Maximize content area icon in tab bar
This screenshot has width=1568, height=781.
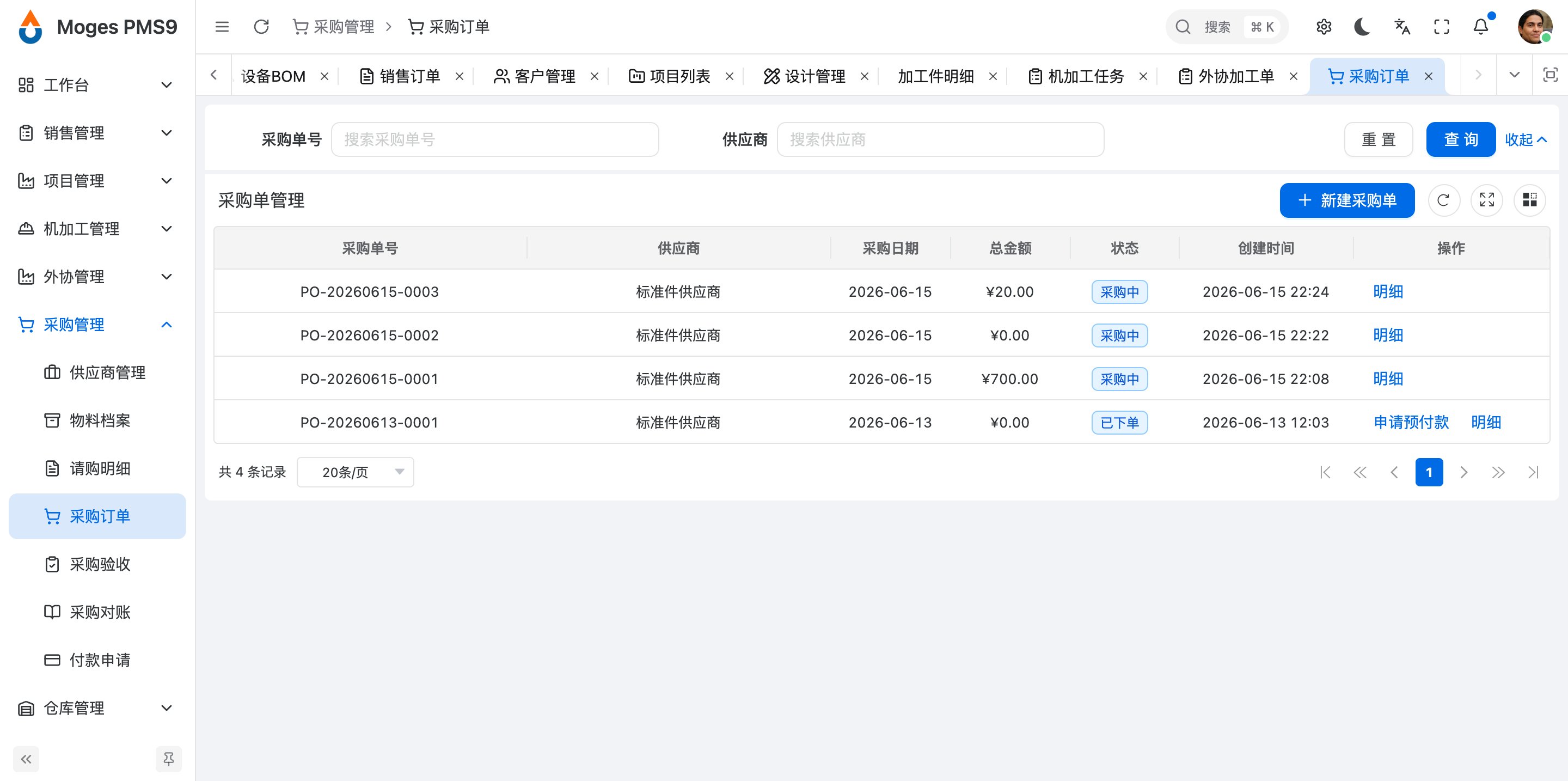click(1551, 75)
